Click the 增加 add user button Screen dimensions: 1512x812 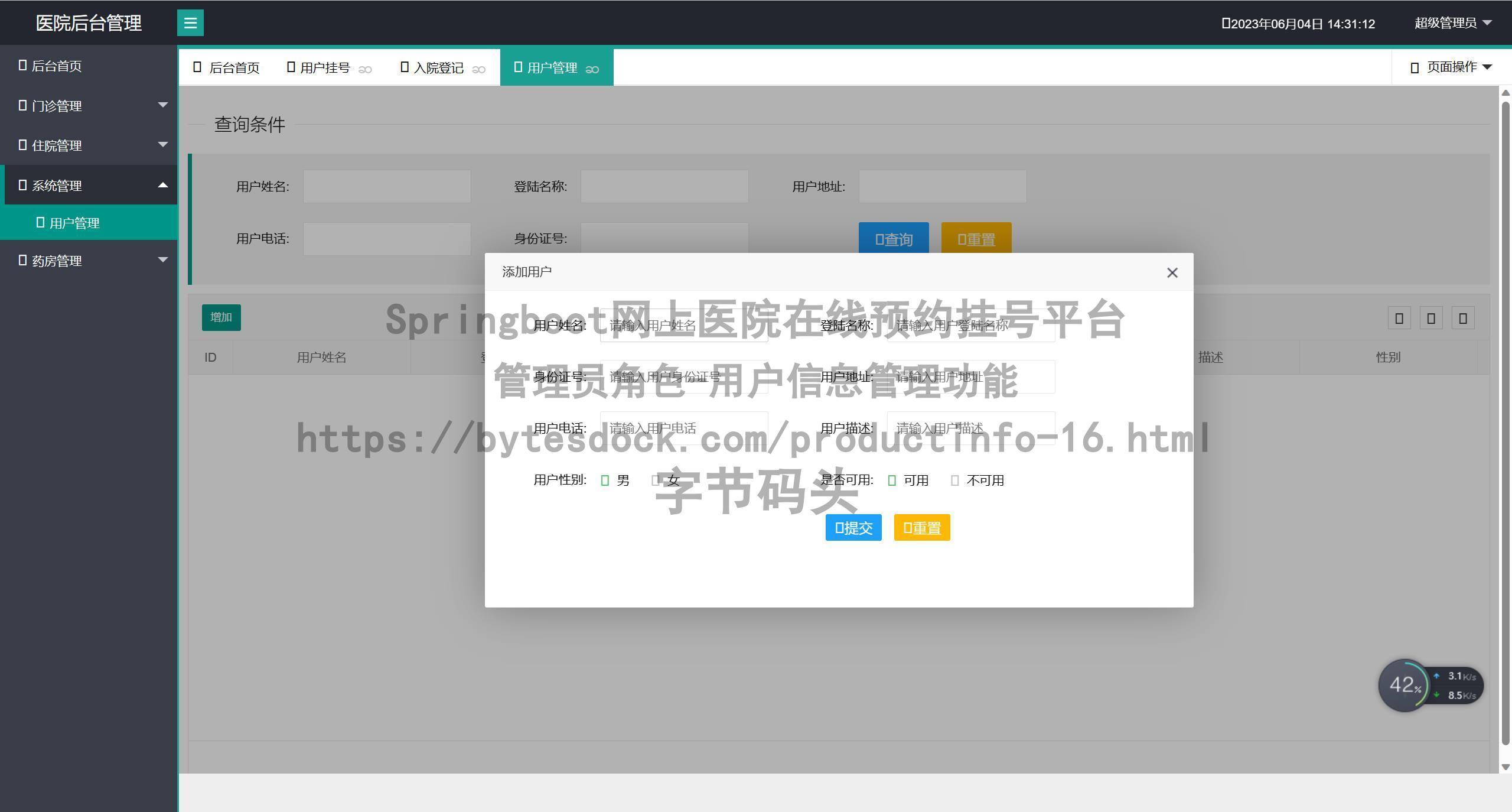221,317
